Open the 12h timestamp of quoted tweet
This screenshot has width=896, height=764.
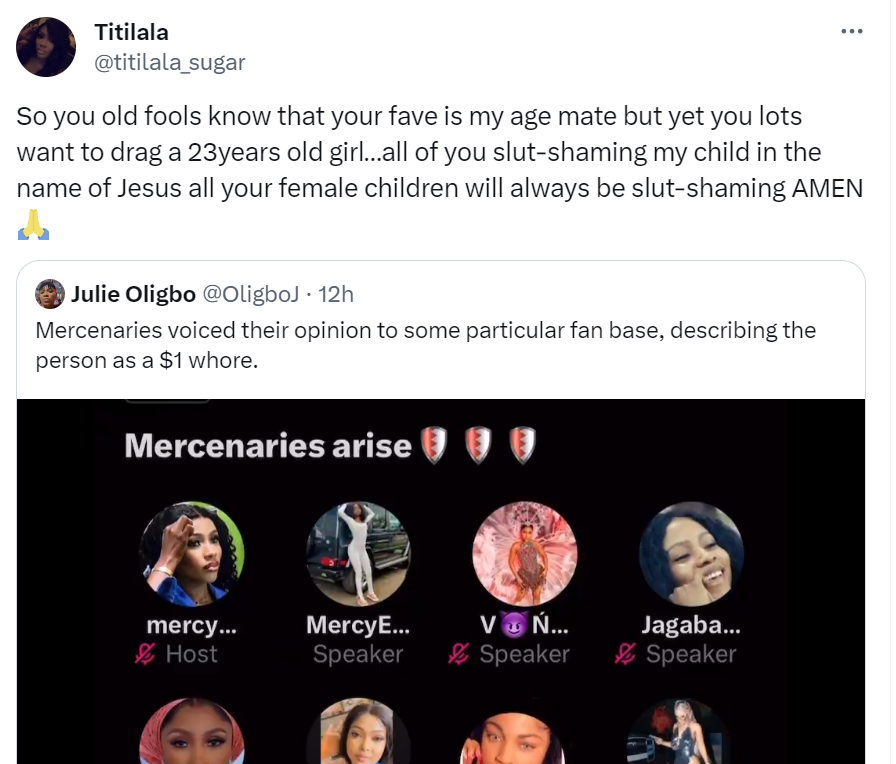[x=335, y=294]
